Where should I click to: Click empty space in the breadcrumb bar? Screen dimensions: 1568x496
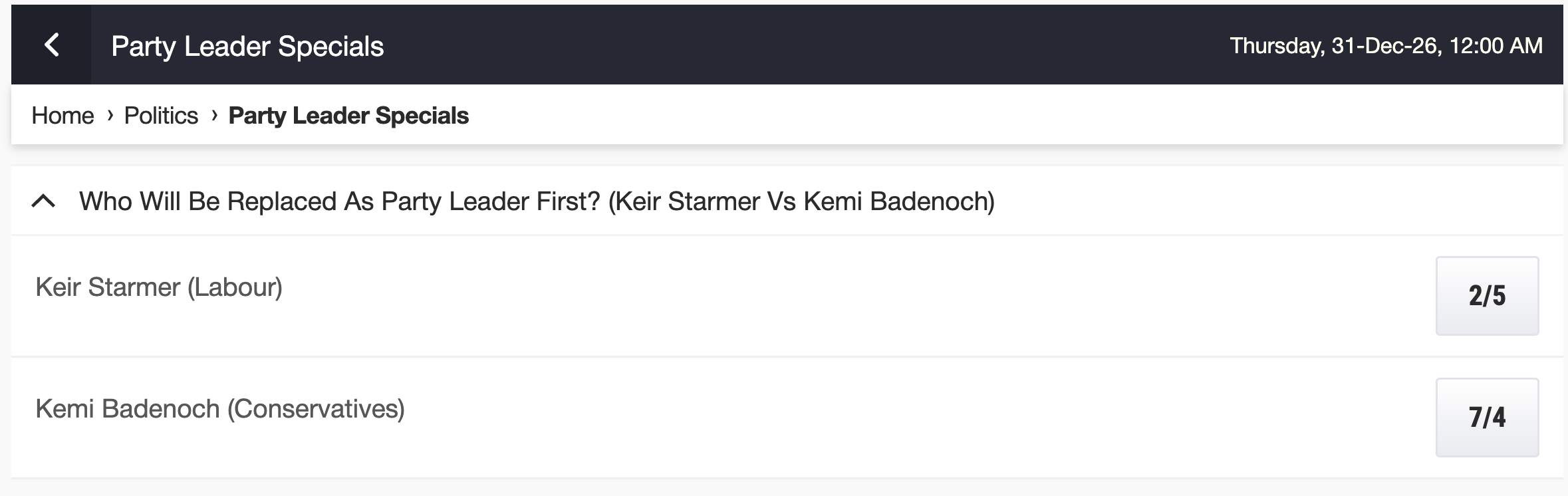coord(997,116)
